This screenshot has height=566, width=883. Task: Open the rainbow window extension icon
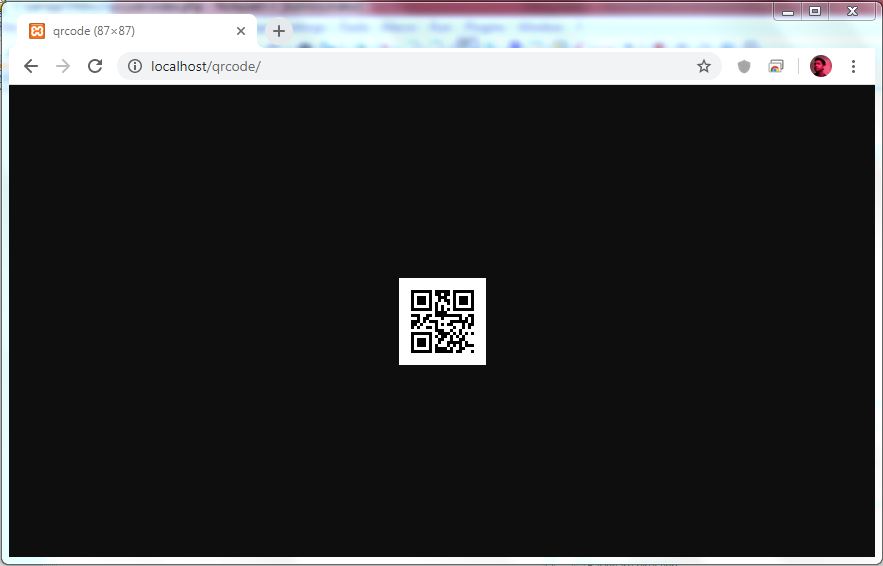click(x=776, y=66)
